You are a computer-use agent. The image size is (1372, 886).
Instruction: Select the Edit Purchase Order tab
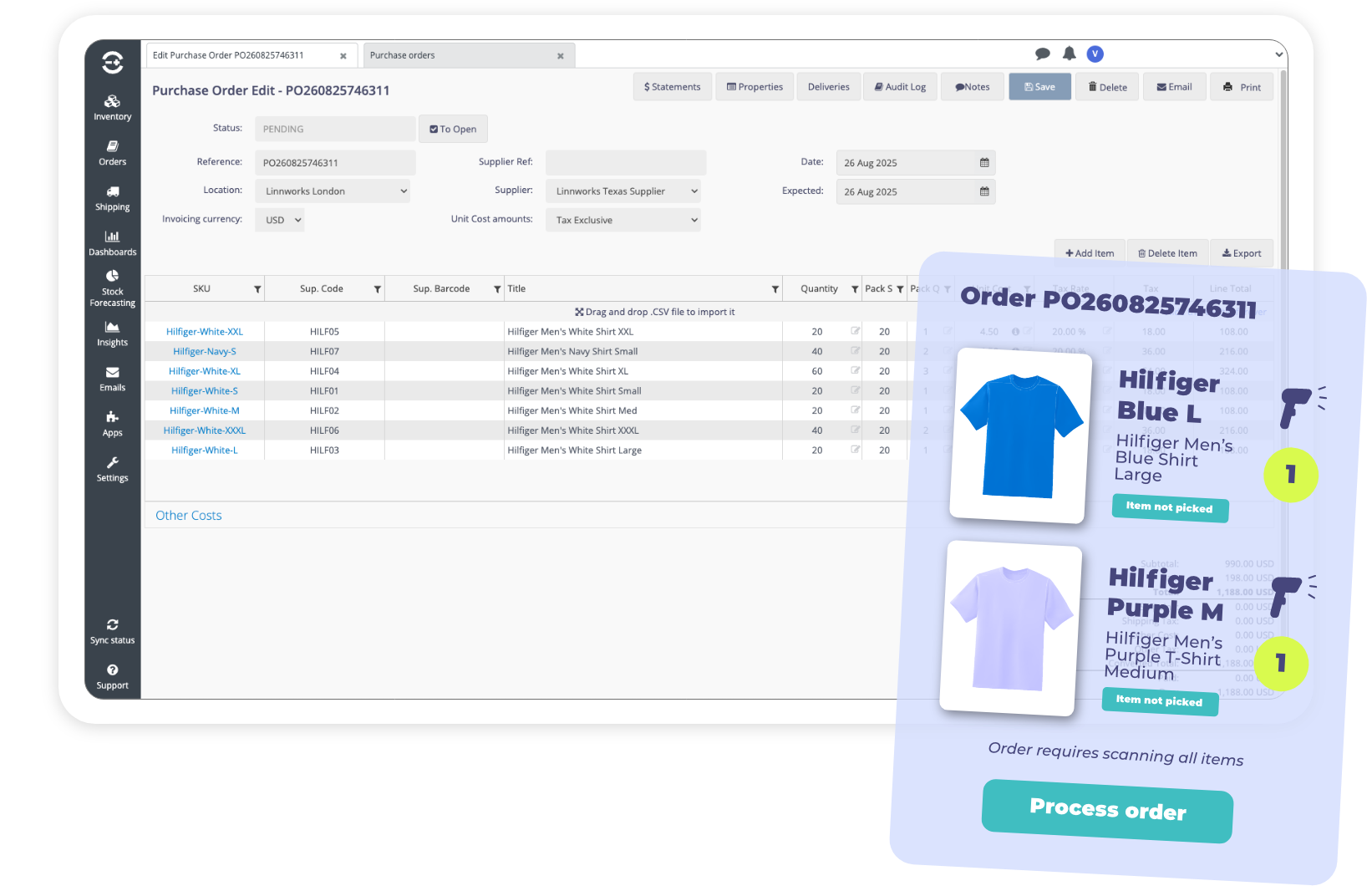pos(242,56)
